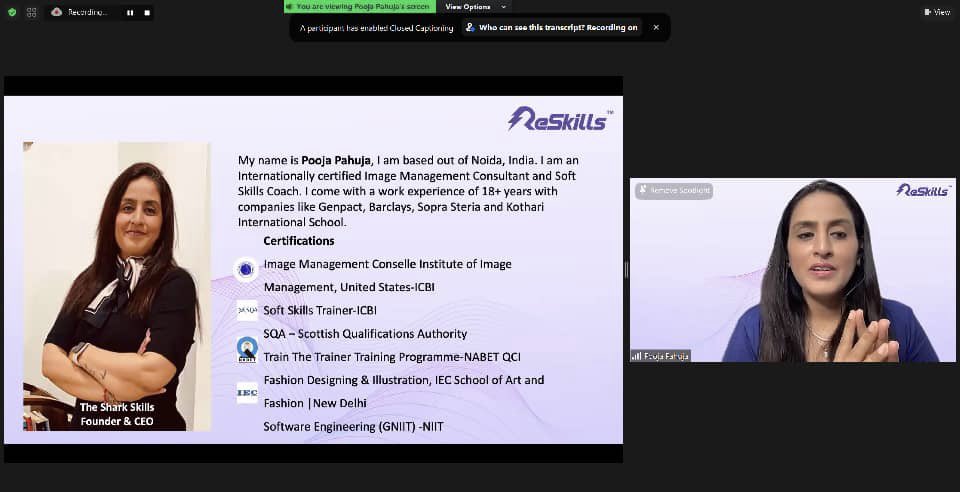The image size is (960, 492).
Task: Click the presenter photo on the slide
Action: pyautogui.click(x=117, y=286)
